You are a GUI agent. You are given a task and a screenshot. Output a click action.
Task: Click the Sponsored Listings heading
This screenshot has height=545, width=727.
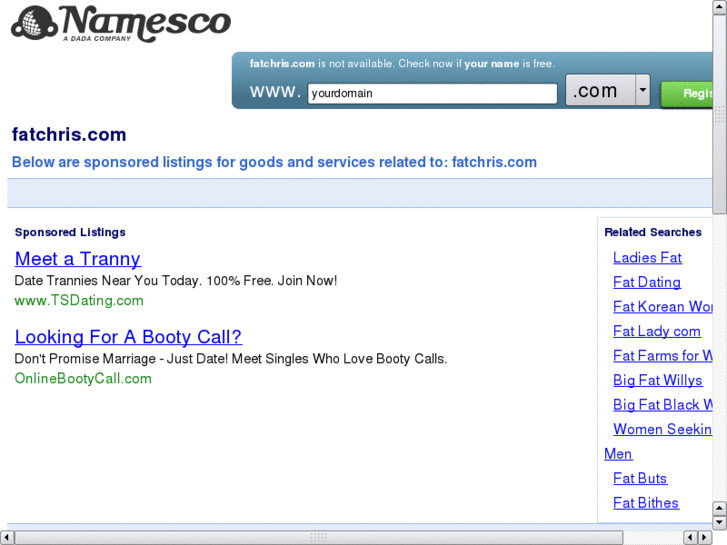[x=70, y=232]
